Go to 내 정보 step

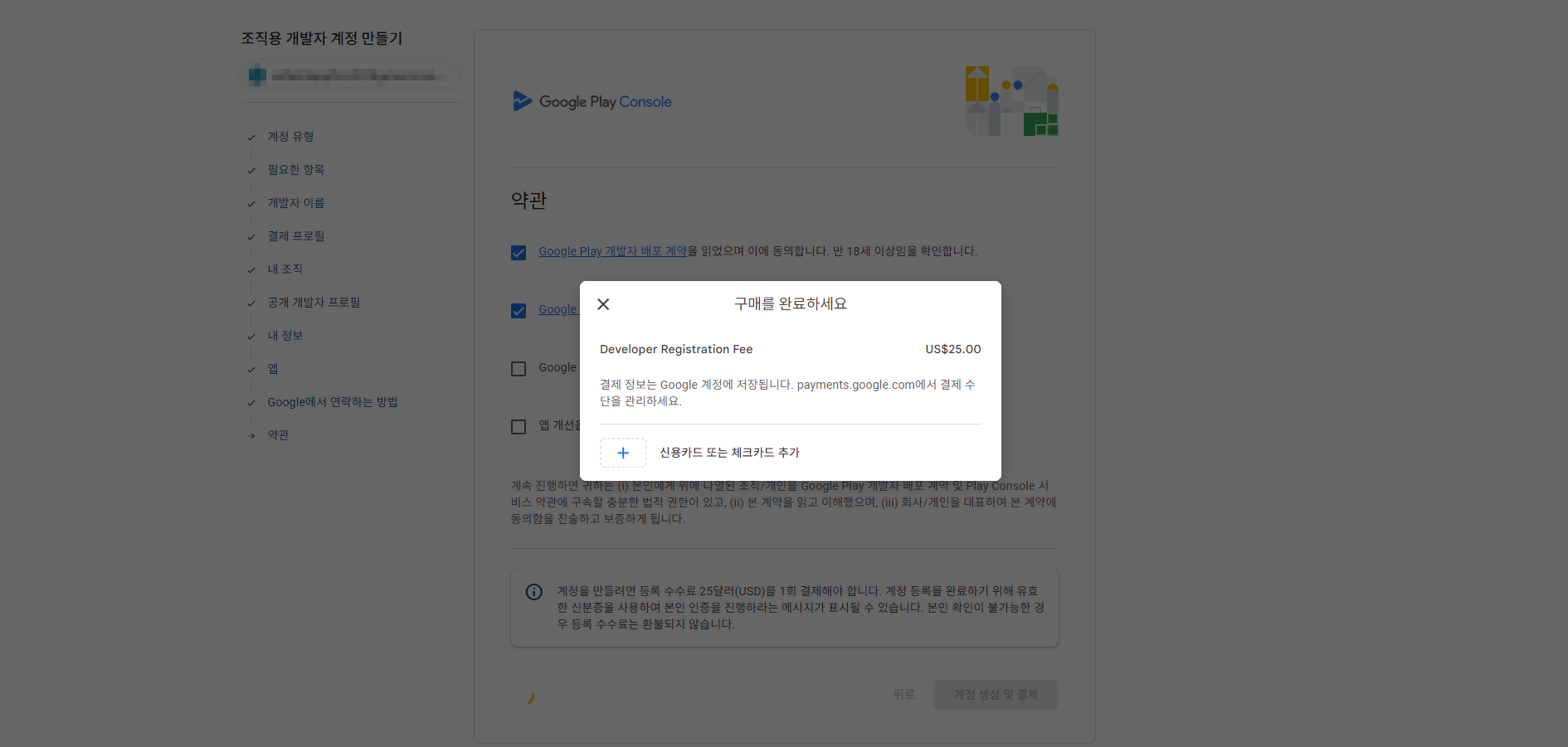pyautogui.click(x=285, y=336)
